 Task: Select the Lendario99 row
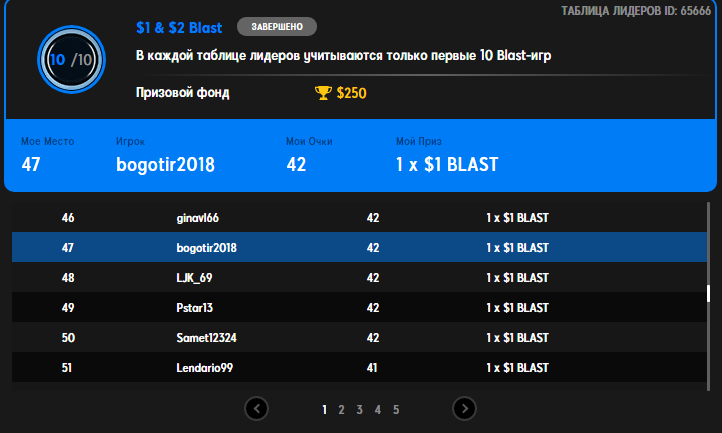[x=360, y=367]
